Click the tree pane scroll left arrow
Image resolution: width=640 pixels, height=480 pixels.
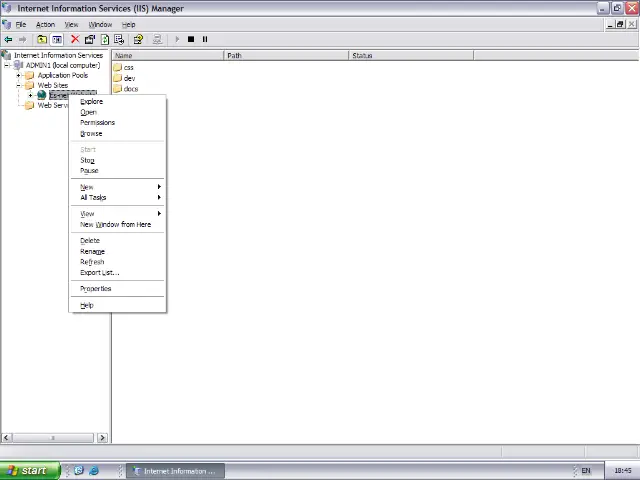click(6, 438)
